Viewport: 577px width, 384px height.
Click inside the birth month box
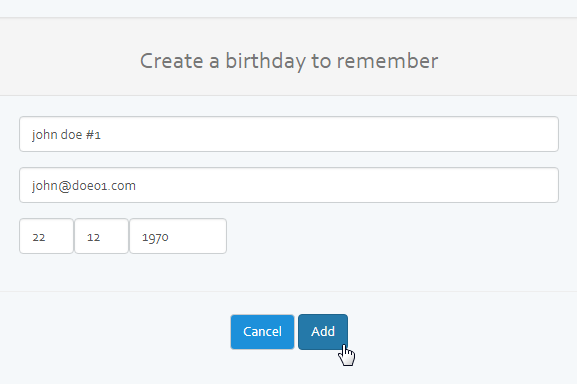click(x=101, y=236)
